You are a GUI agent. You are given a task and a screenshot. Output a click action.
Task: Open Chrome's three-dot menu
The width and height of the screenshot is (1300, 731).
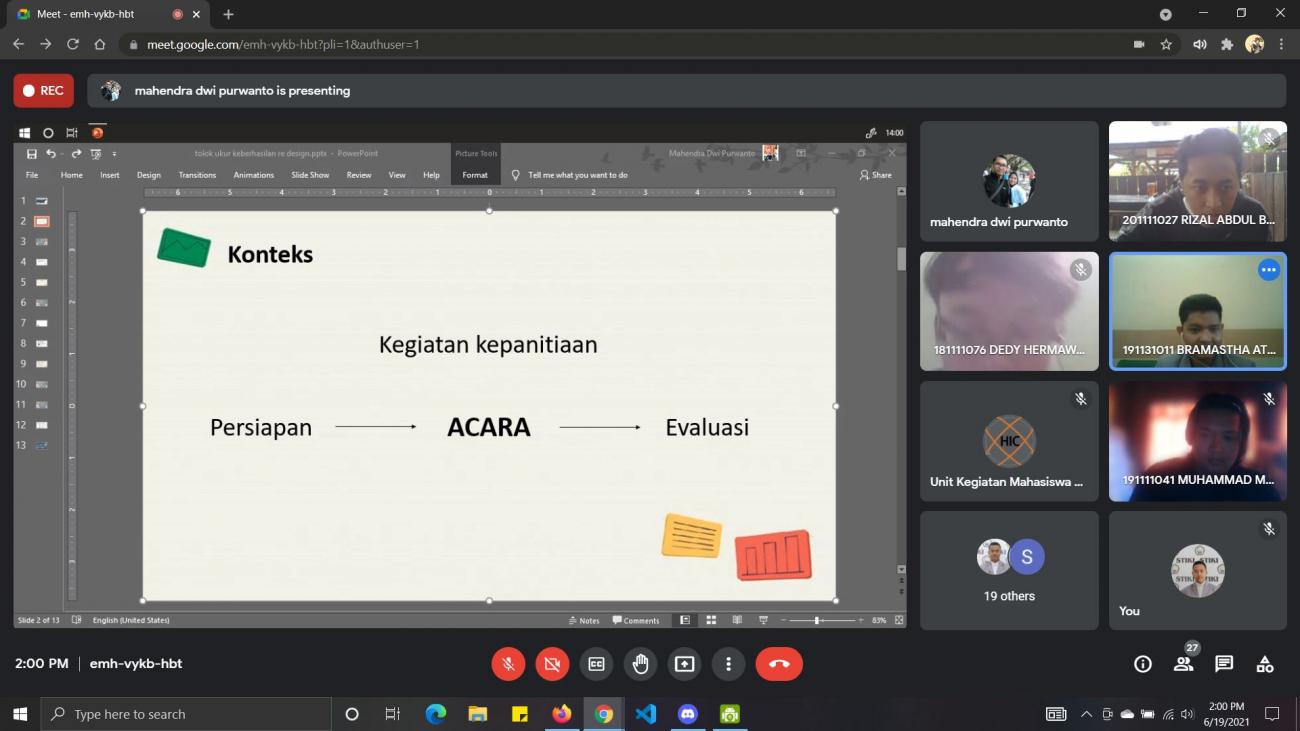[1281, 44]
